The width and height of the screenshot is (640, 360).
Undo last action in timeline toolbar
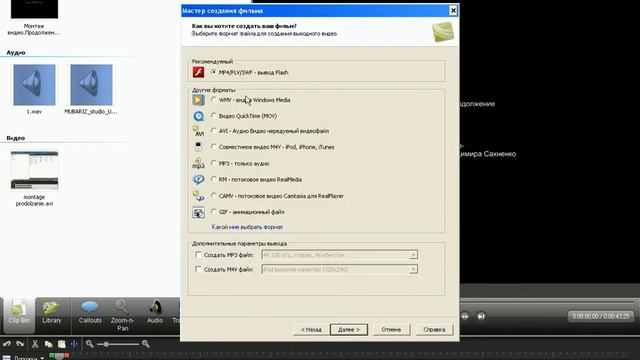tap(7, 344)
